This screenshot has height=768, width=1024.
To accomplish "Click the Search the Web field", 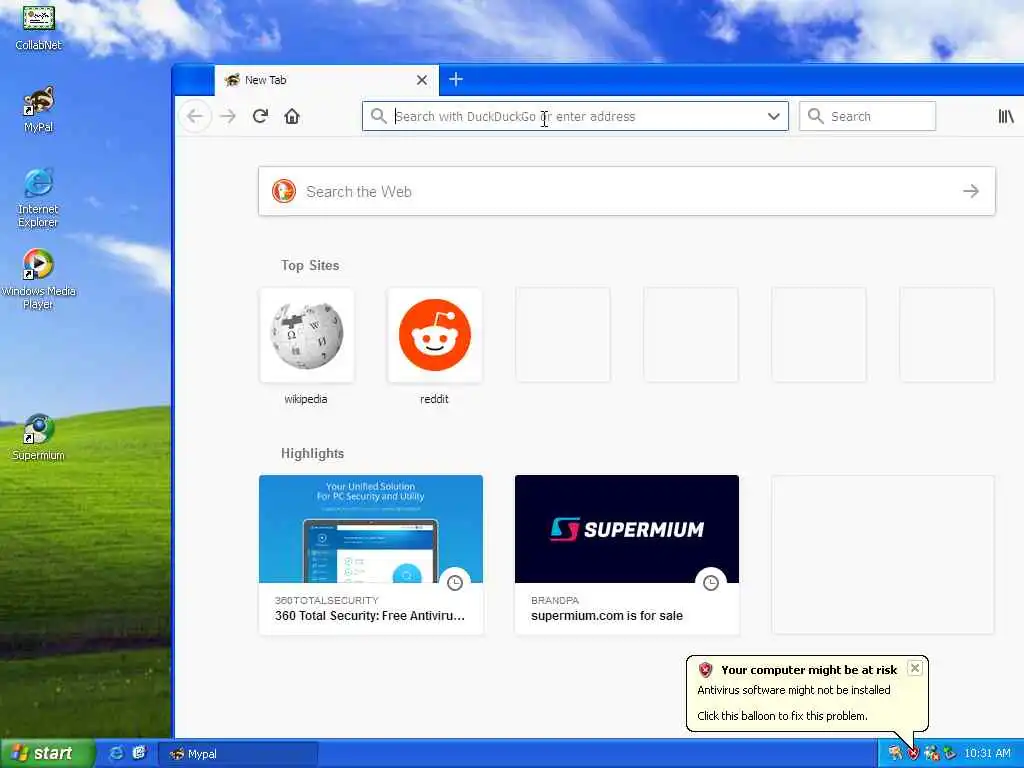I will tap(626, 191).
